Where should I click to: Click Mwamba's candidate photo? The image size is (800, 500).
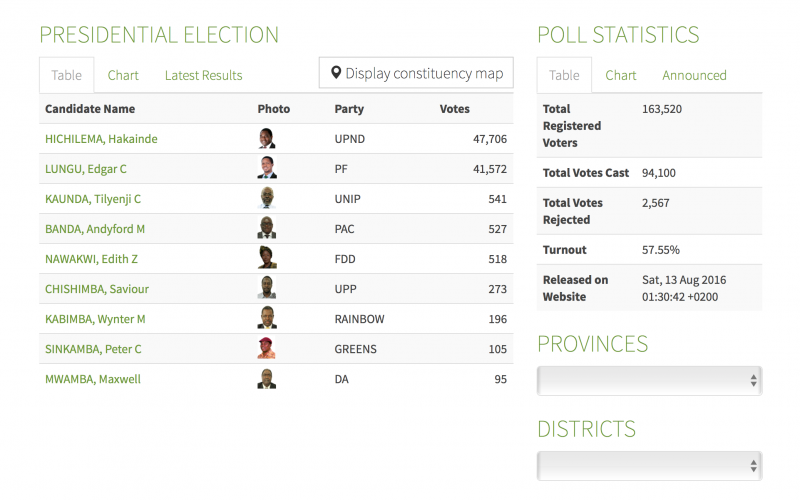(266, 379)
